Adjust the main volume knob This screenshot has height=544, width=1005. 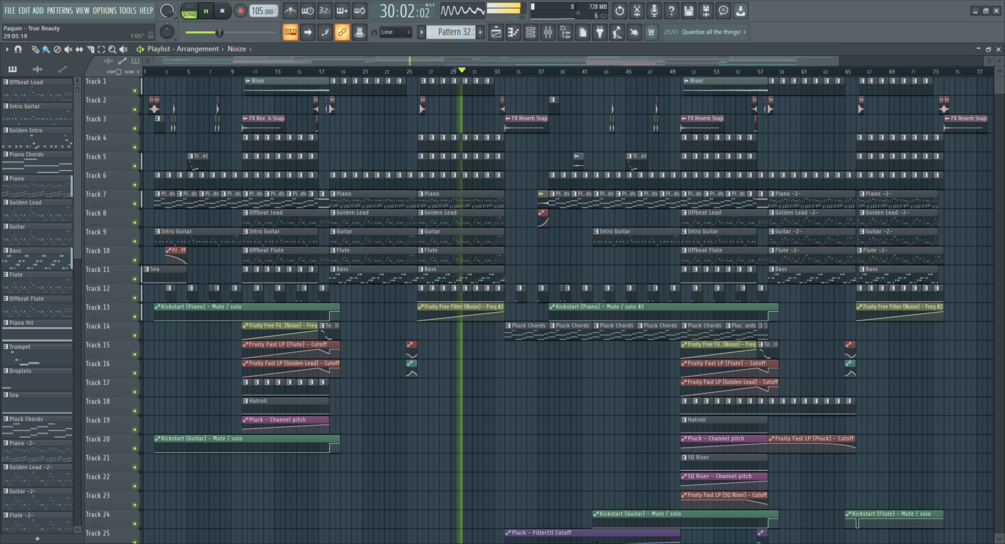(x=167, y=11)
